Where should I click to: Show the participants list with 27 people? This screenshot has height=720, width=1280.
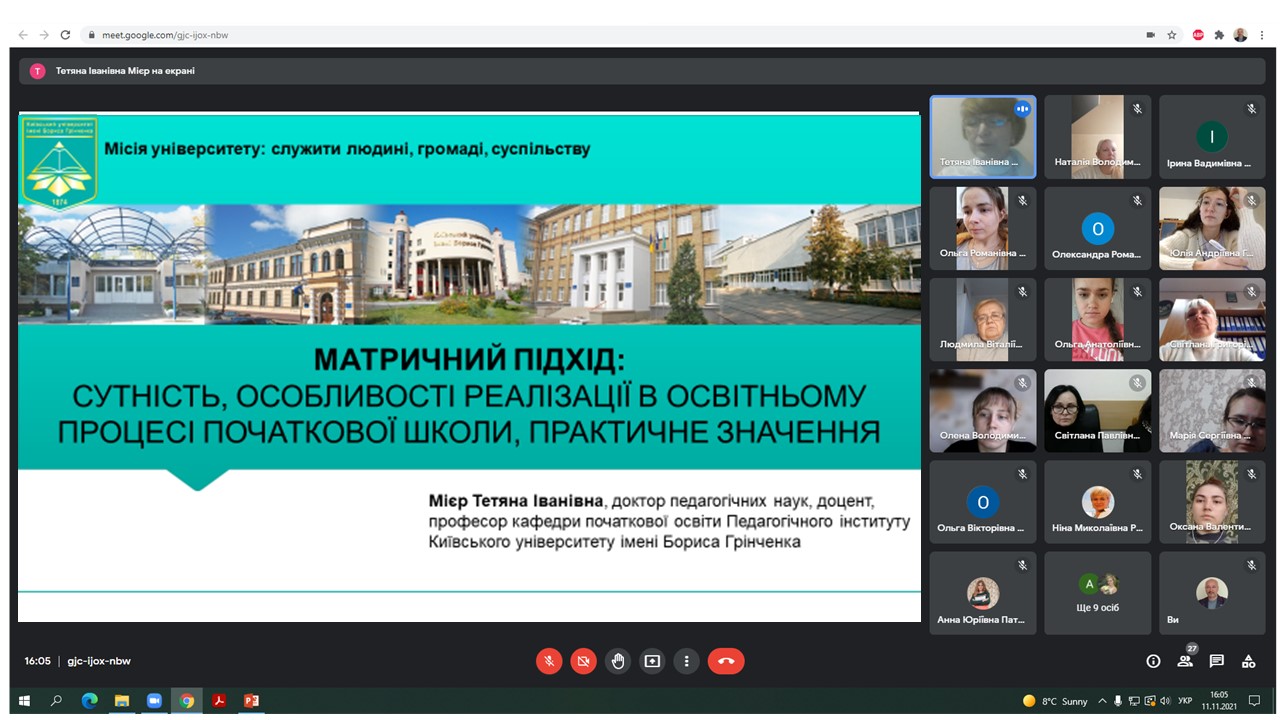click(x=1185, y=661)
